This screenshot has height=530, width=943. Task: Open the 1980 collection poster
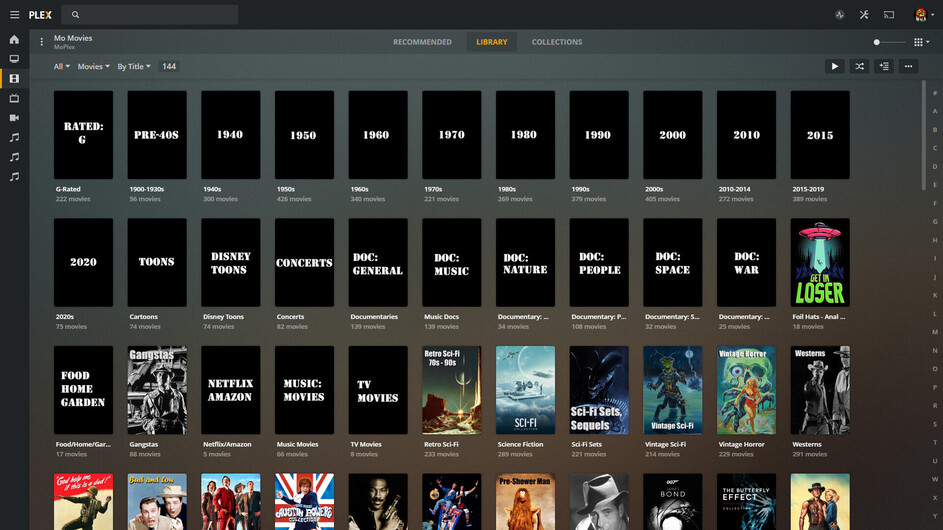[x=525, y=135]
